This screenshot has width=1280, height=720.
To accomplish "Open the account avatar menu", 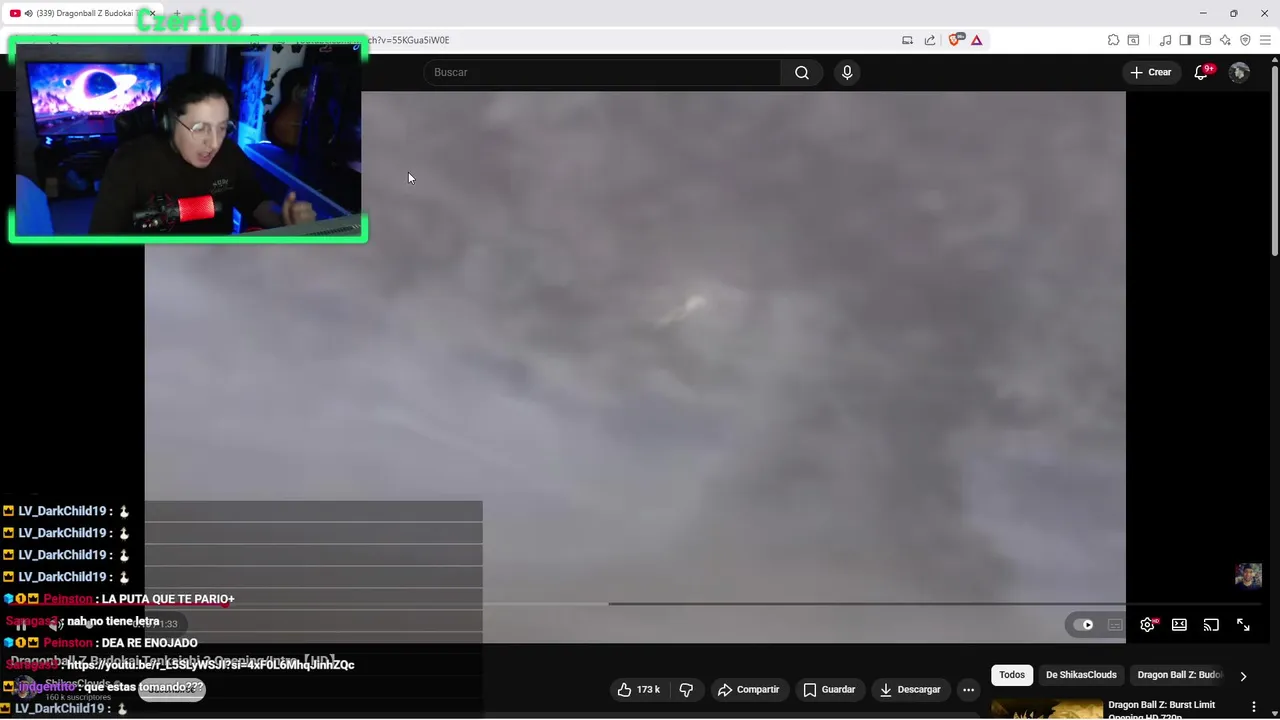I will pos(1239,72).
